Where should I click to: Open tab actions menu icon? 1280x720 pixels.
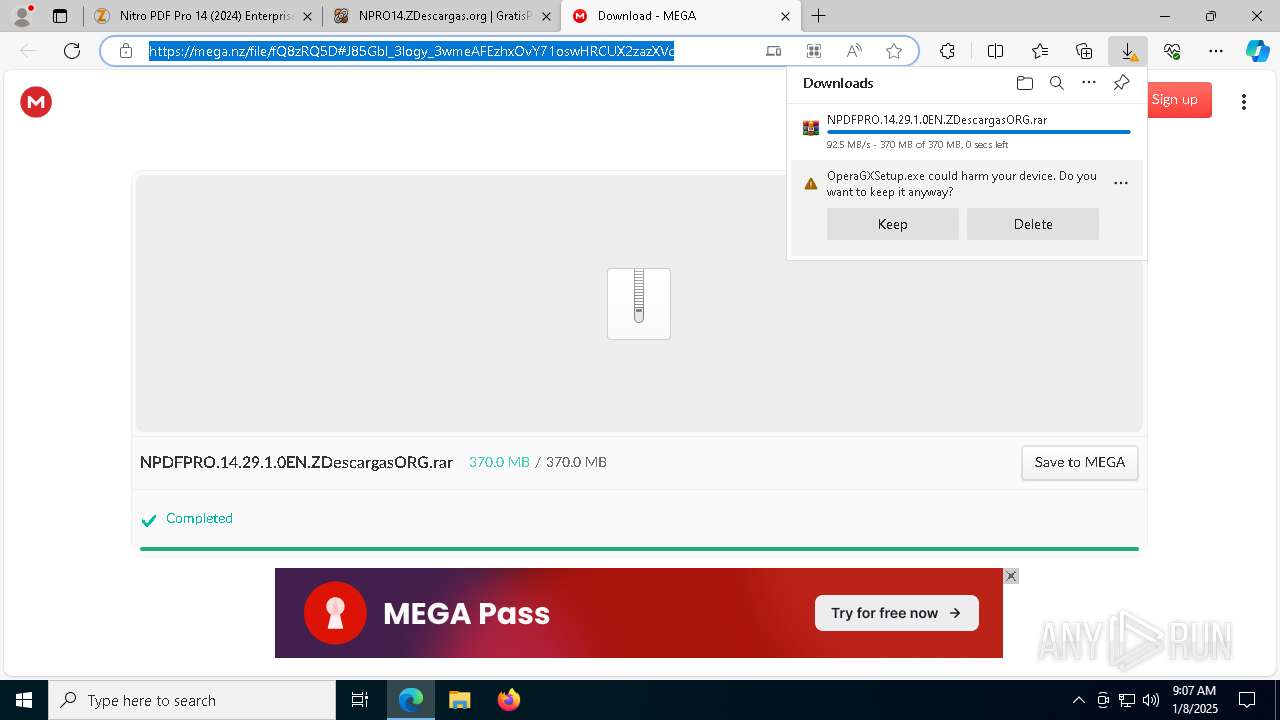(60, 16)
